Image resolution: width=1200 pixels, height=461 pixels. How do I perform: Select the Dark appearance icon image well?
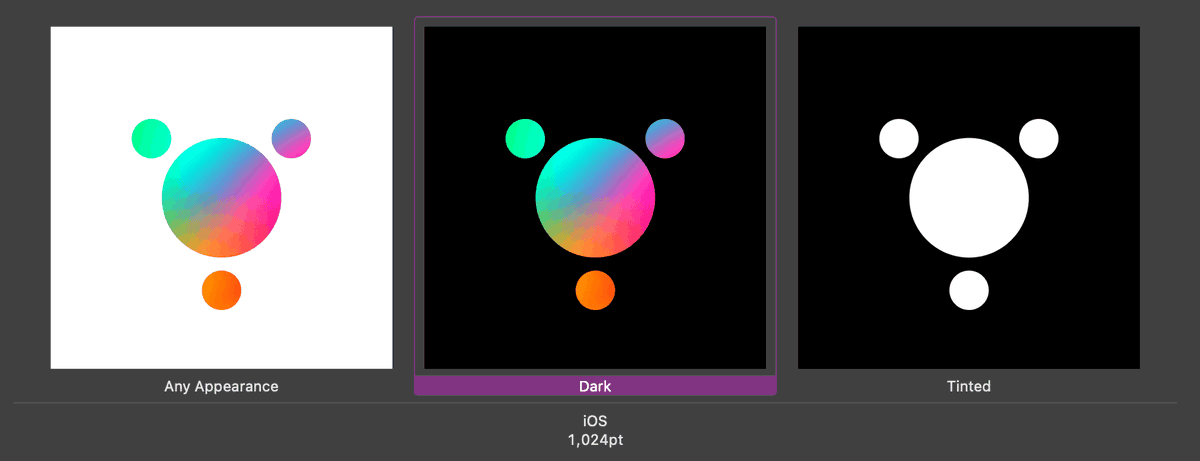pyautogui.click(x=595, y=198)
